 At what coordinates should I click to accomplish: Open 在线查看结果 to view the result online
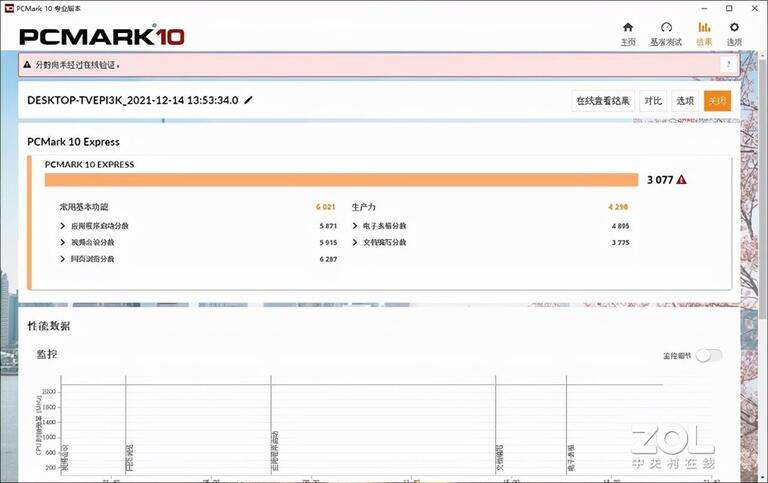click(x=603, y=101)
